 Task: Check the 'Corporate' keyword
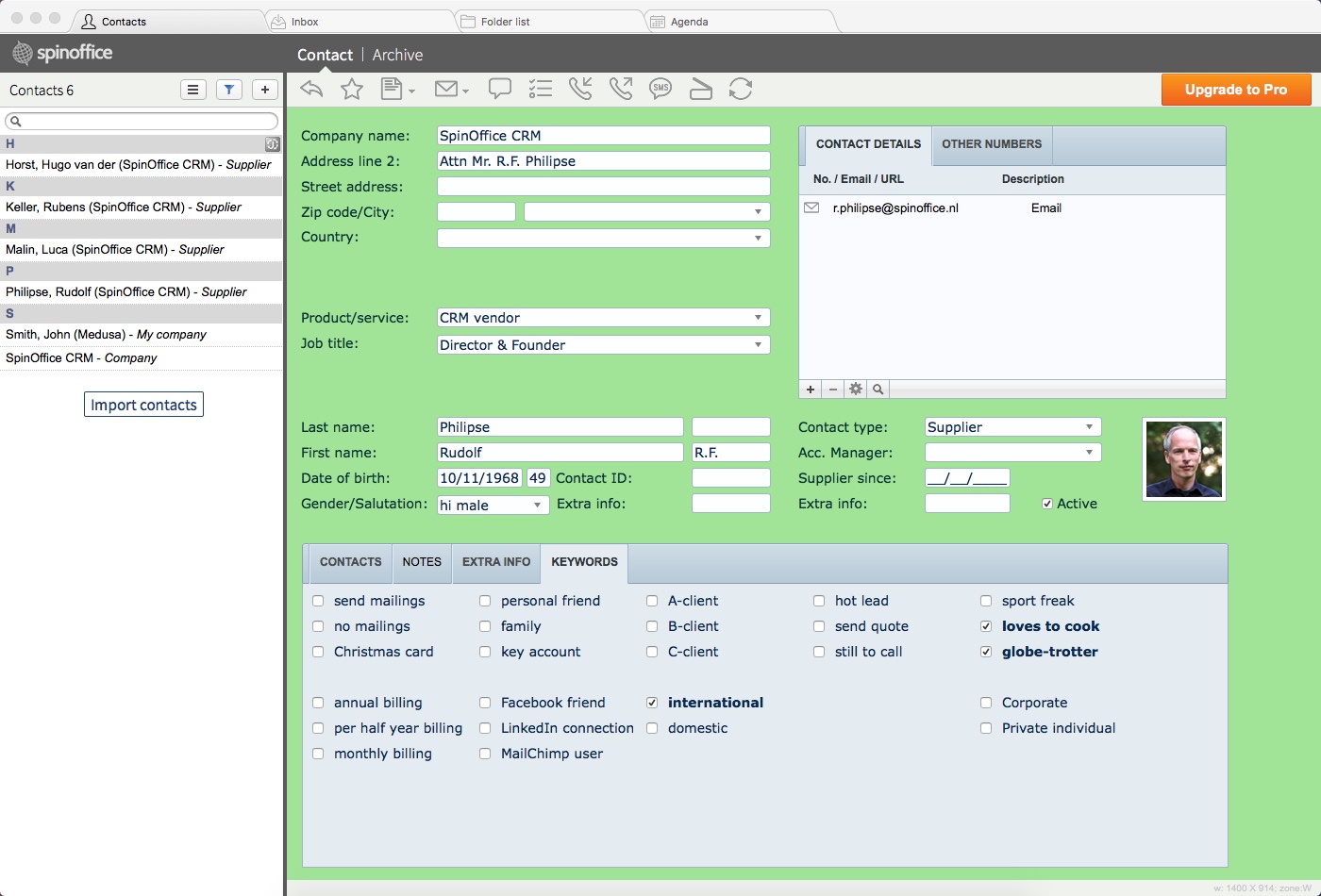click(986, 703)
